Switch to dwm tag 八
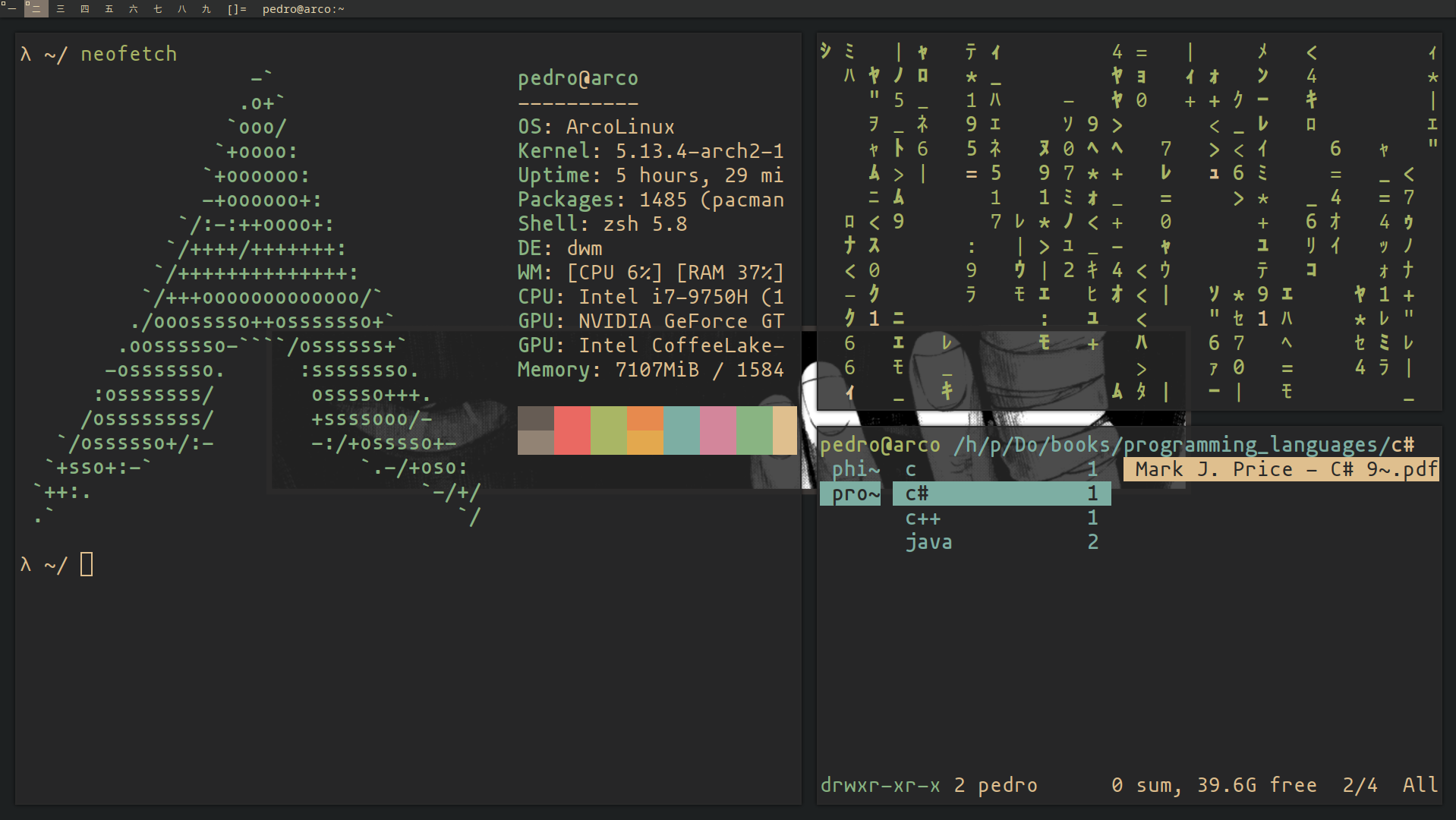Viewport: 1456px width, 820px height. pos(181,9)
